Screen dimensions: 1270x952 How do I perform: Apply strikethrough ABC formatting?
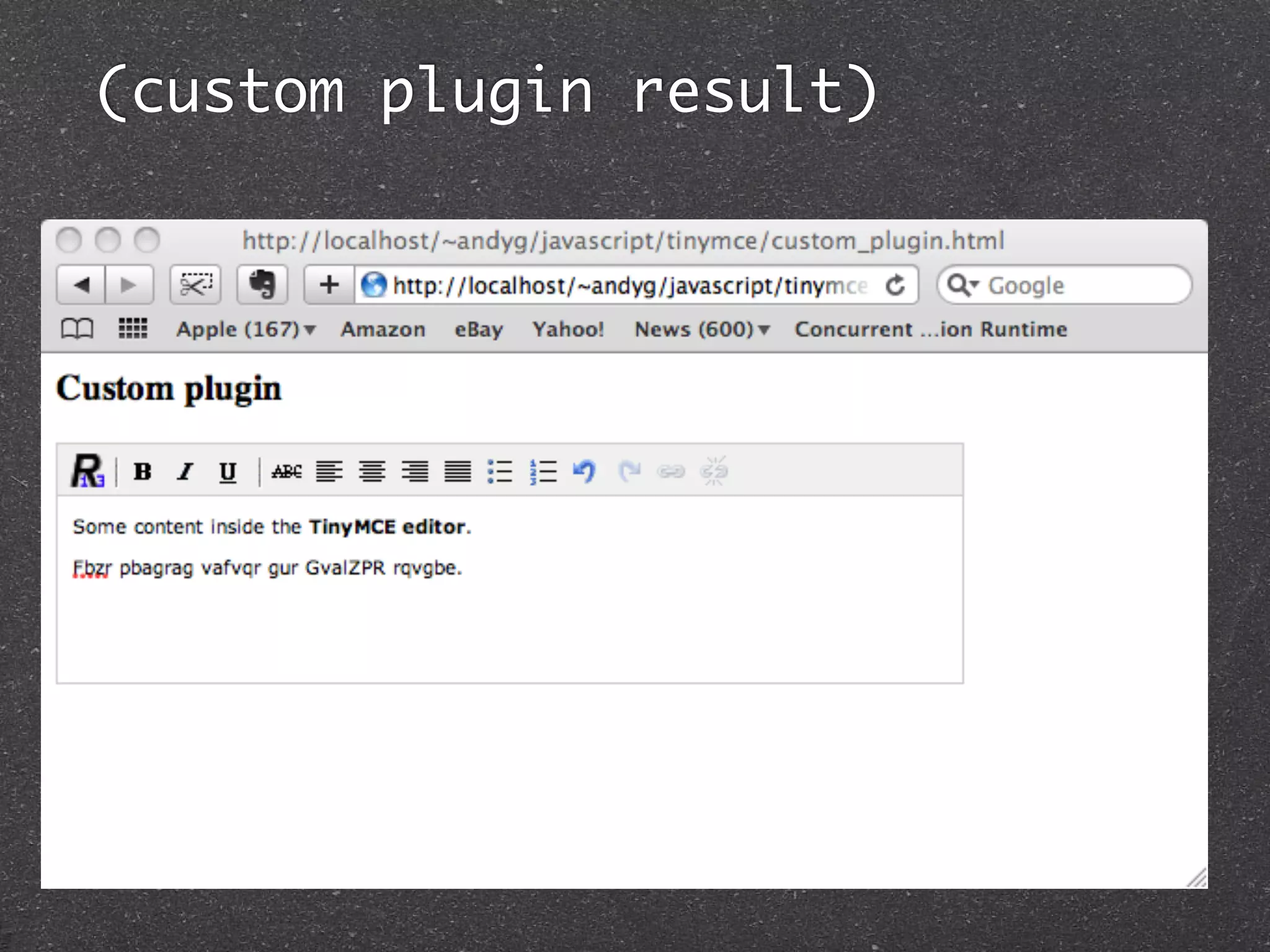(x=286, y=472)
